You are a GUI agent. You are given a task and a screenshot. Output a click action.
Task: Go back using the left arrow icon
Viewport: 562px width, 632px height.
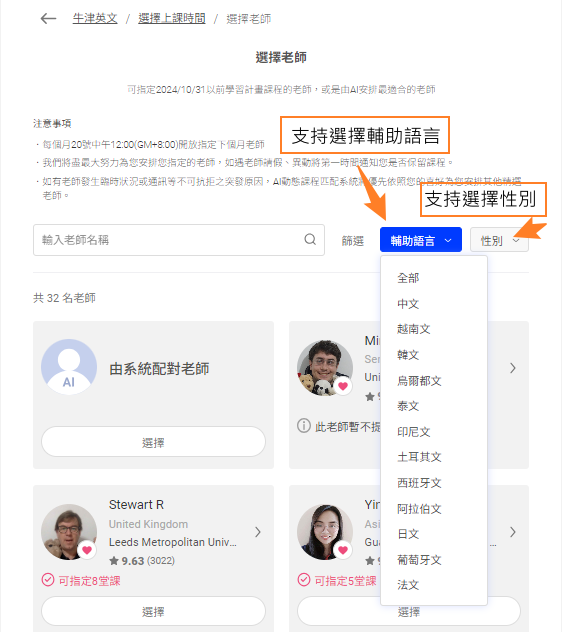(x=48, y=19)
